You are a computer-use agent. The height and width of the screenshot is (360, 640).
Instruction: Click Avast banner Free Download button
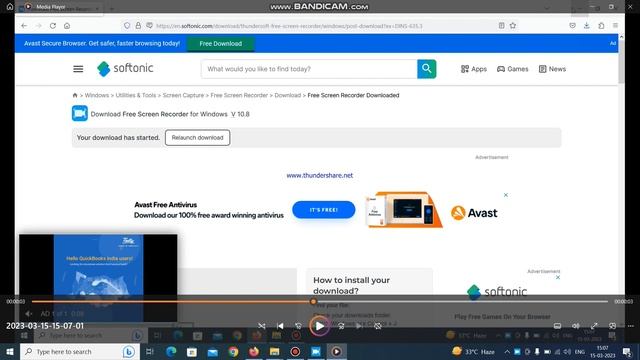point(220,44)
